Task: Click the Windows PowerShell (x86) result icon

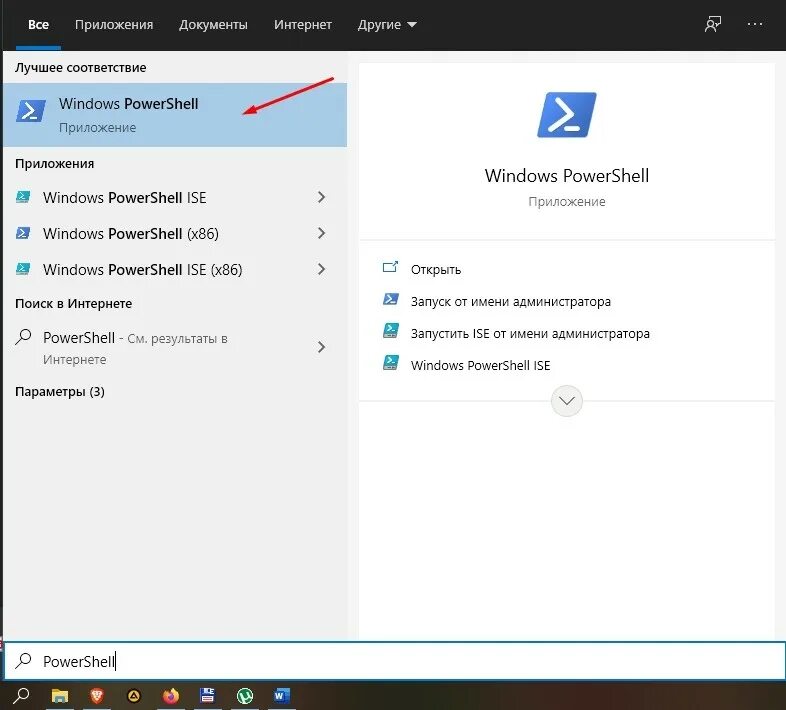Action: [23, 233]
